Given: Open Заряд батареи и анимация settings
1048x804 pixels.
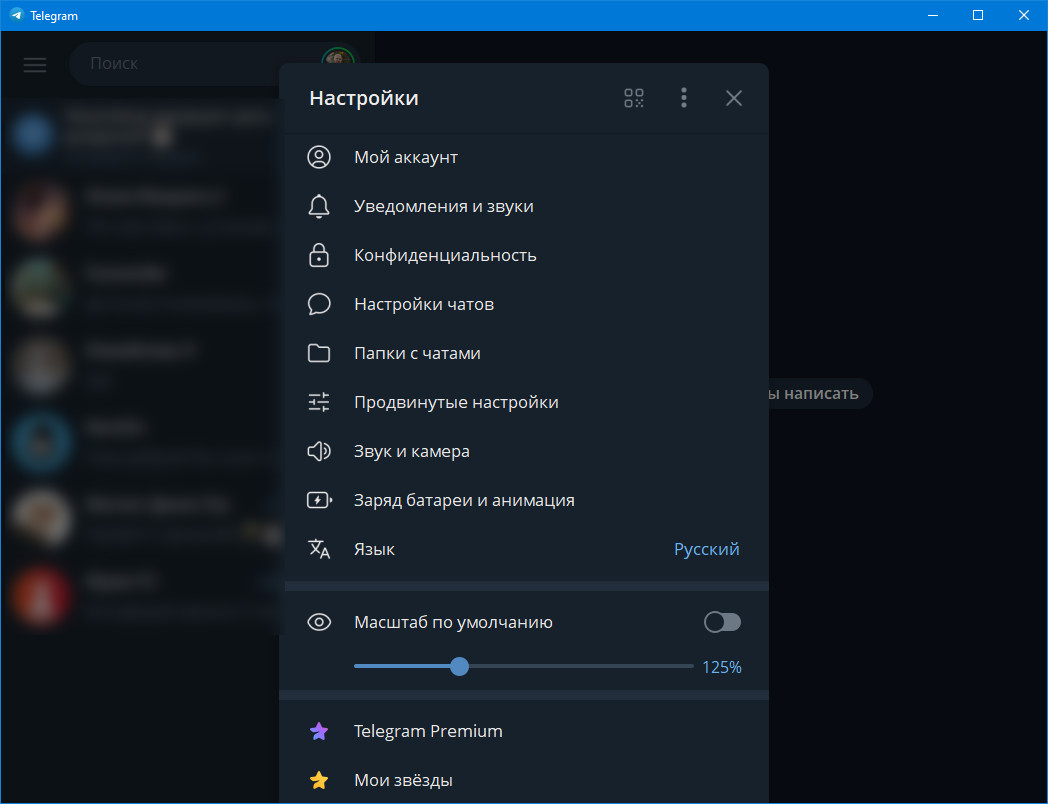Looking at the screenshot, I should 523,500.
